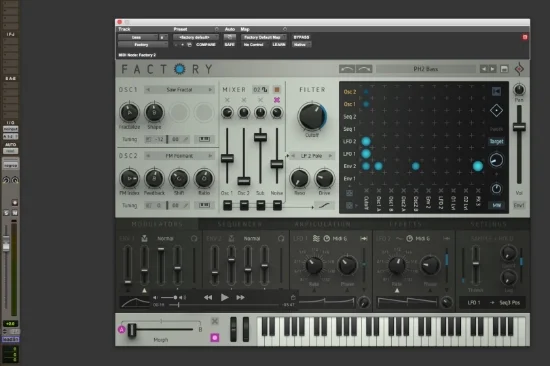Click the orange square icon in Mixer

point(276,90)
